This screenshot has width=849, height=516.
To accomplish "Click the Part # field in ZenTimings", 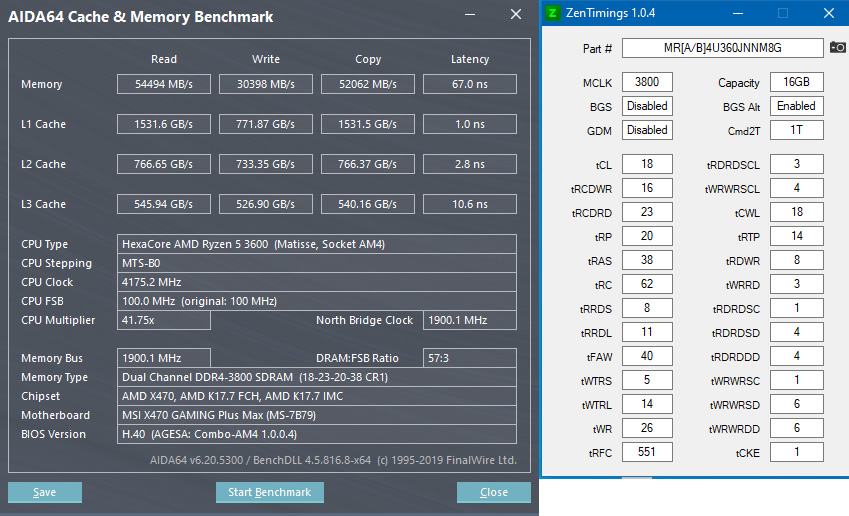I will [x=722, y=48].
